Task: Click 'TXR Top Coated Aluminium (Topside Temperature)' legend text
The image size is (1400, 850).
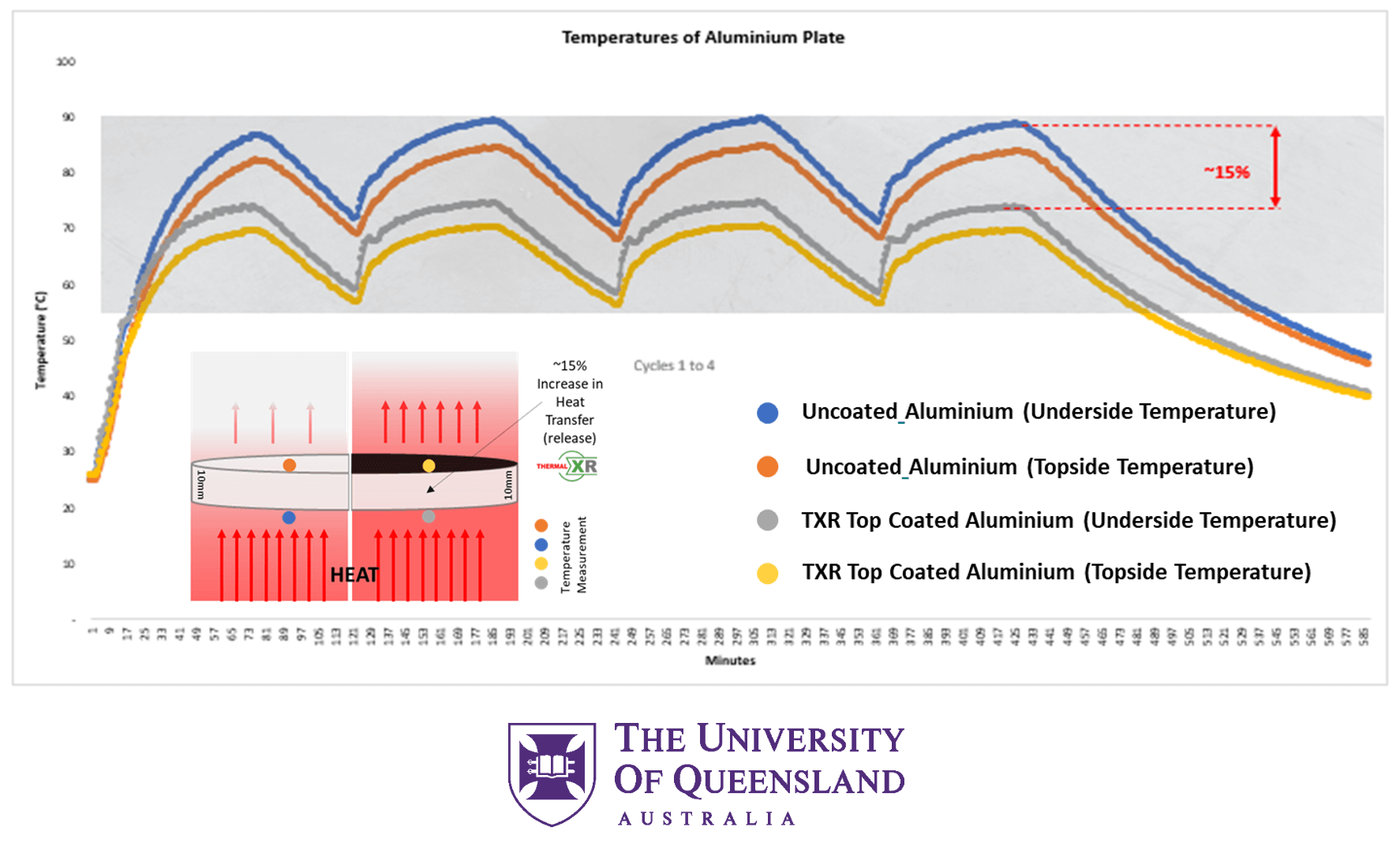Action: [x=1056, y=572]
